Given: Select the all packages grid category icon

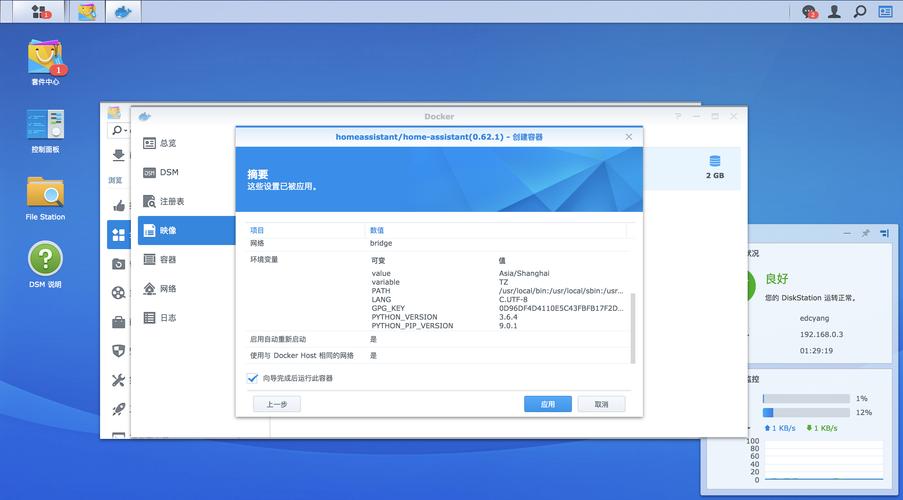Looking at the screenshot, I should pos(119,235).
